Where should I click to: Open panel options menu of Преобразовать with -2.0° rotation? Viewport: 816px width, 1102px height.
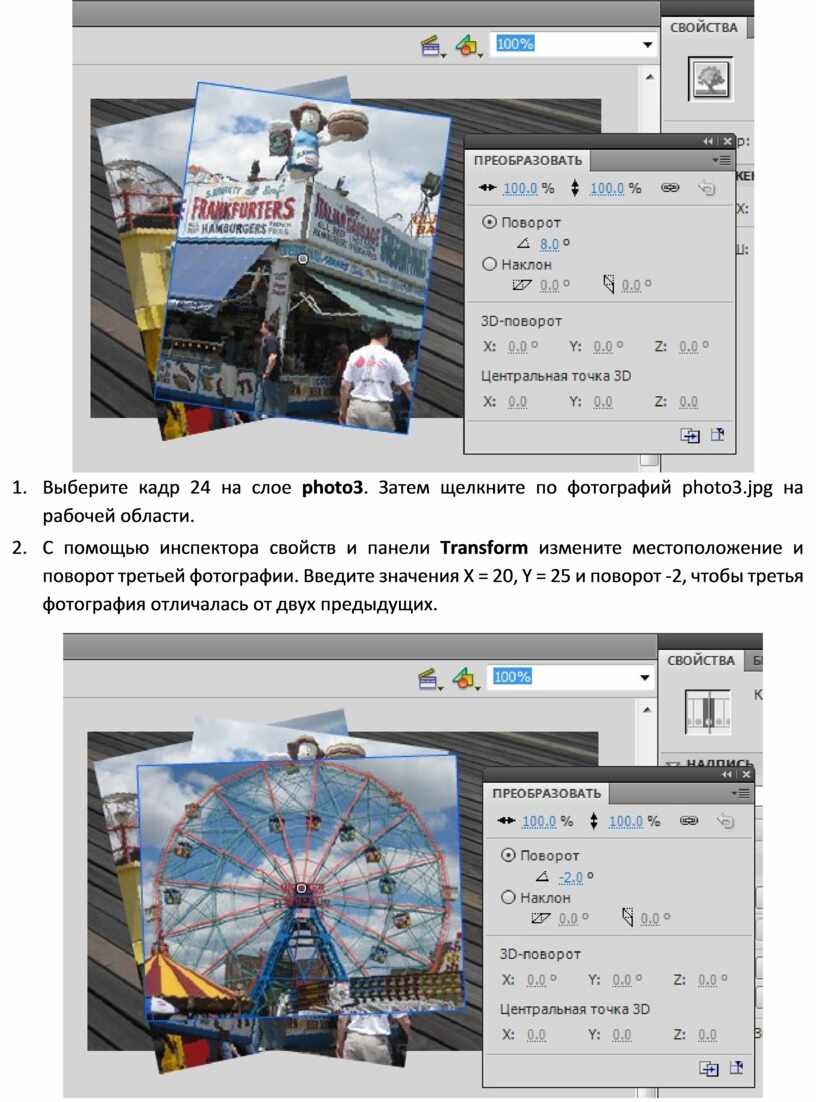click(740, 793)
